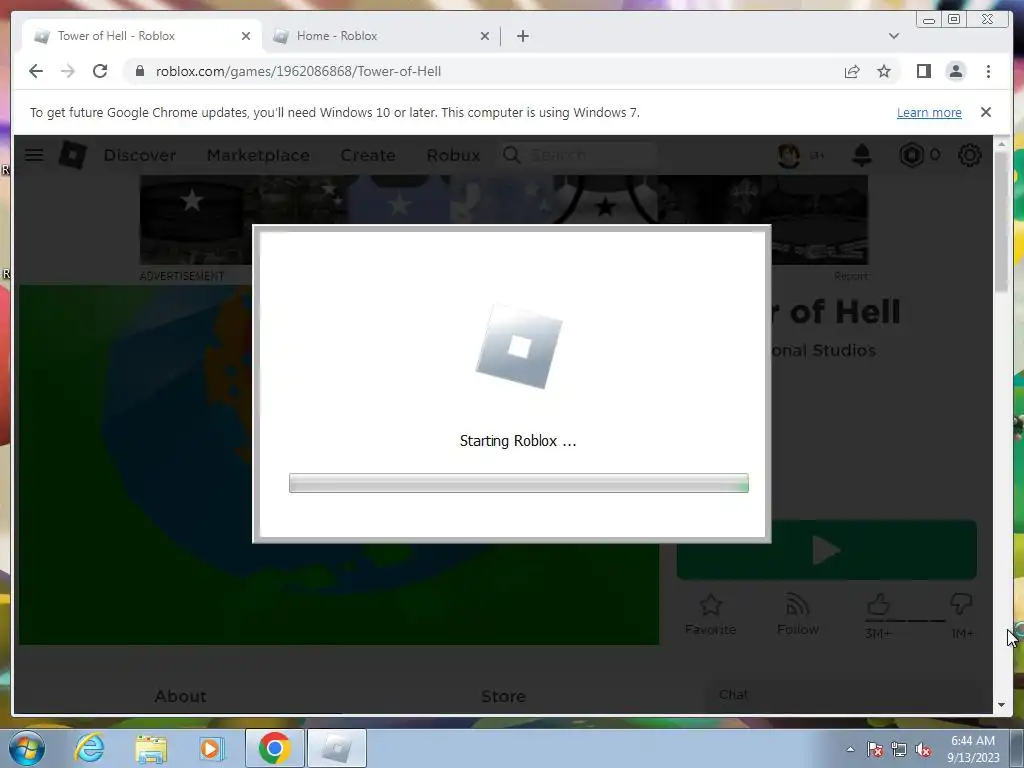Open the Discover nav item
This screenshot has height=768, width=1024.
tap(140, 155)
